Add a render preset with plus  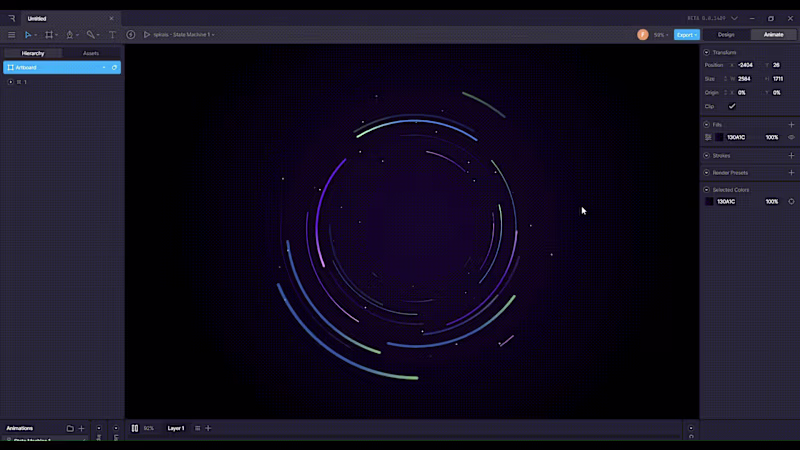tap(791, 172)
